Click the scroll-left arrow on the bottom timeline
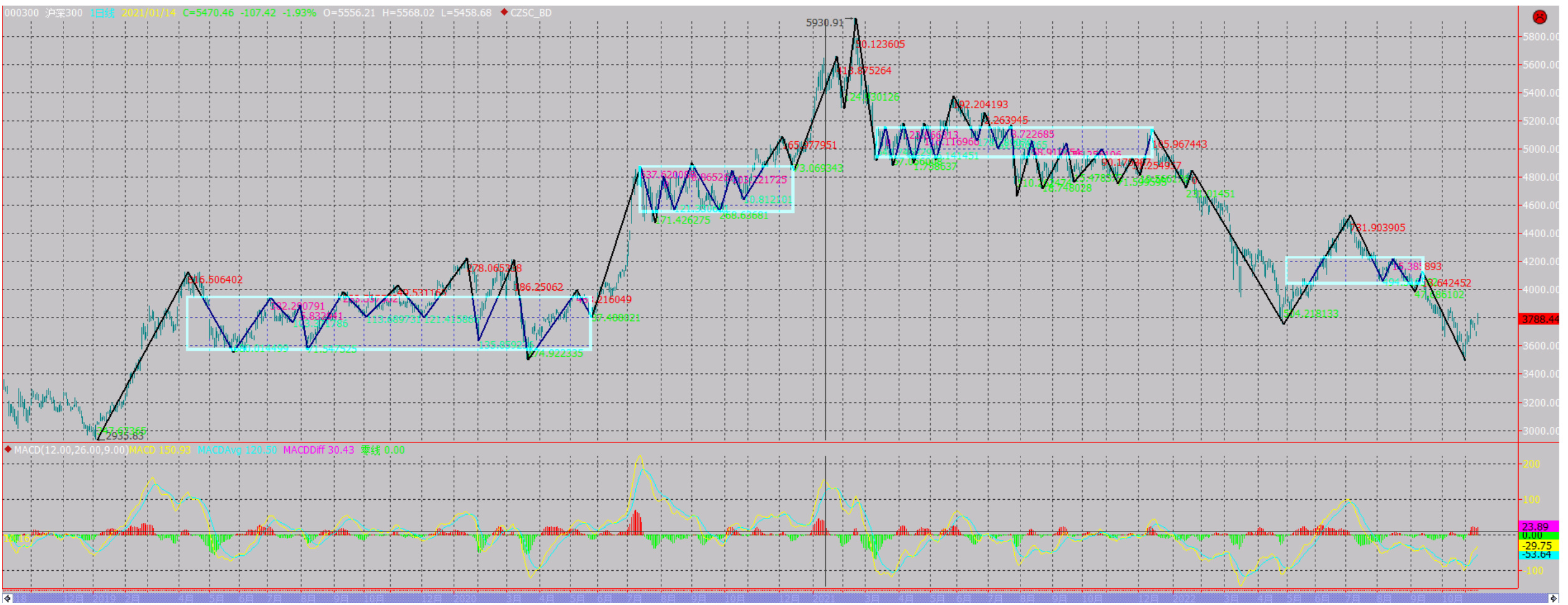 (x=7, y=599)
